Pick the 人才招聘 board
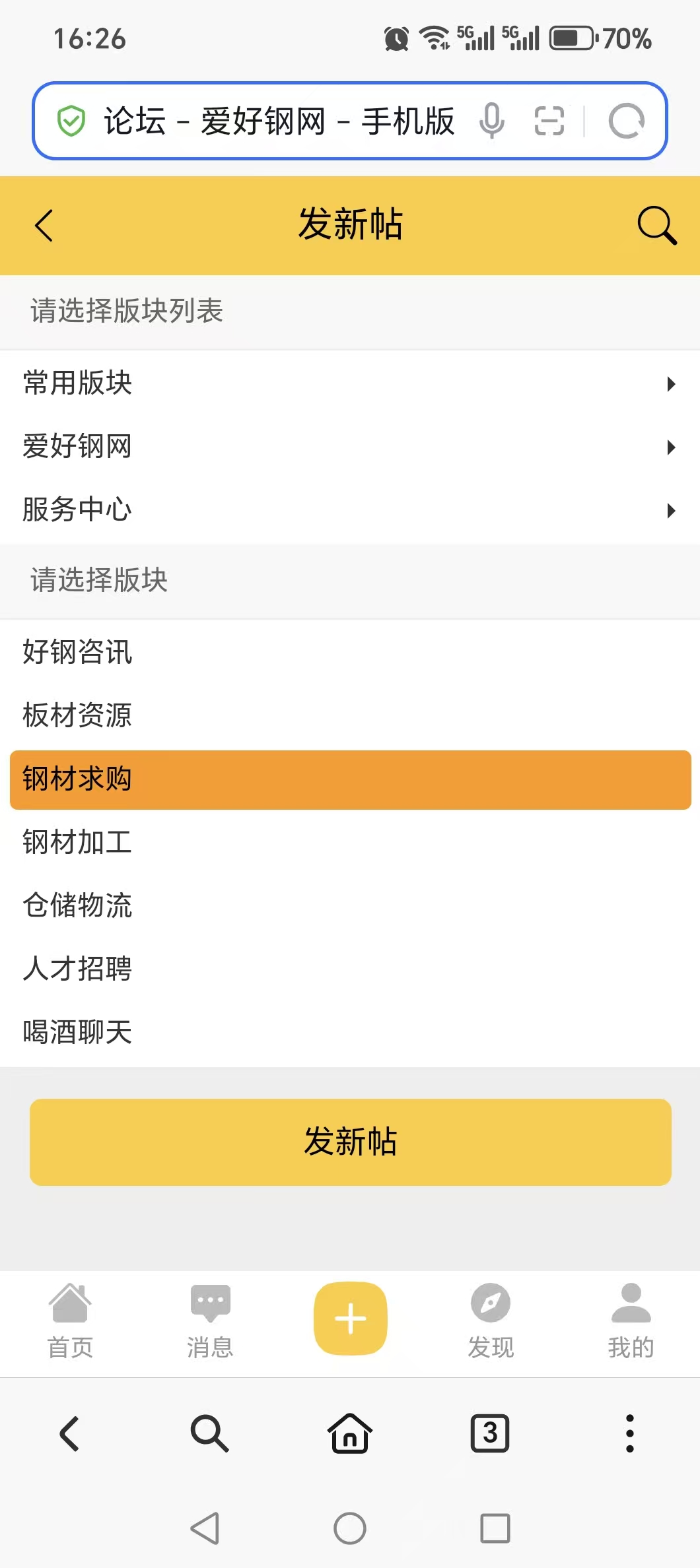This screenshot has width=700, height=1568. (x=78, y=969)
